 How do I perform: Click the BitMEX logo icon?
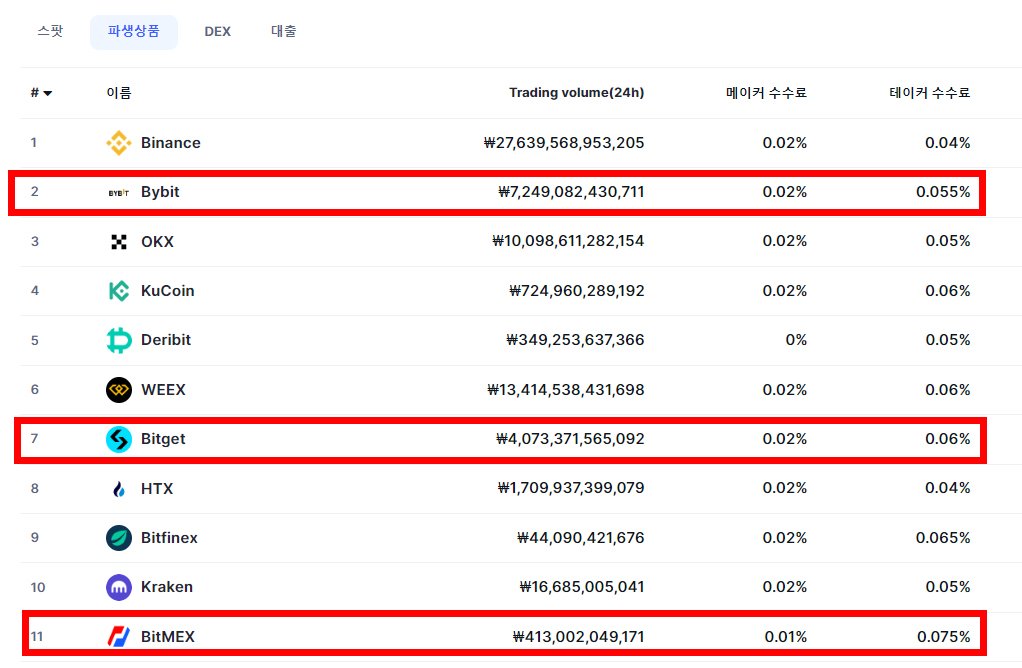pos(119,637)
